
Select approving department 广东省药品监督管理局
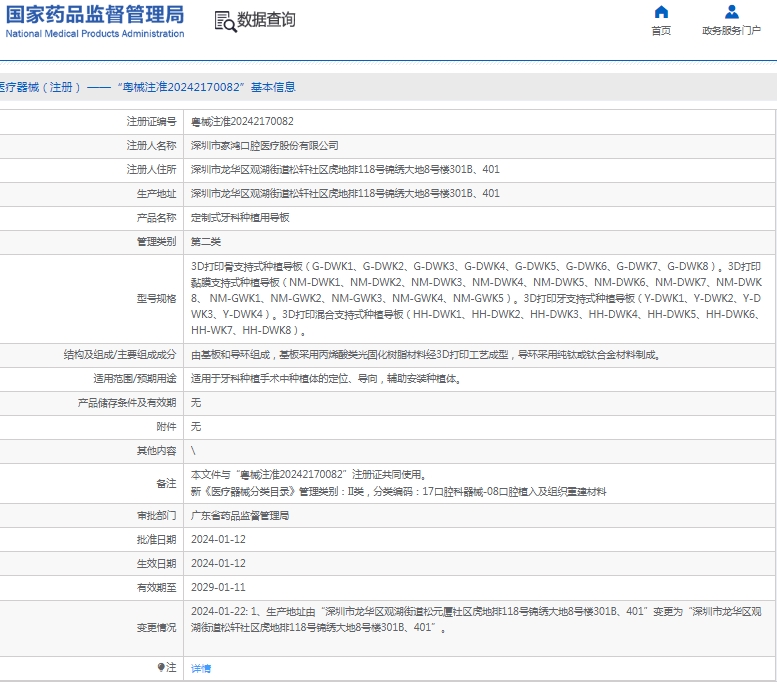pyautogui.click(x=240, y=515)
